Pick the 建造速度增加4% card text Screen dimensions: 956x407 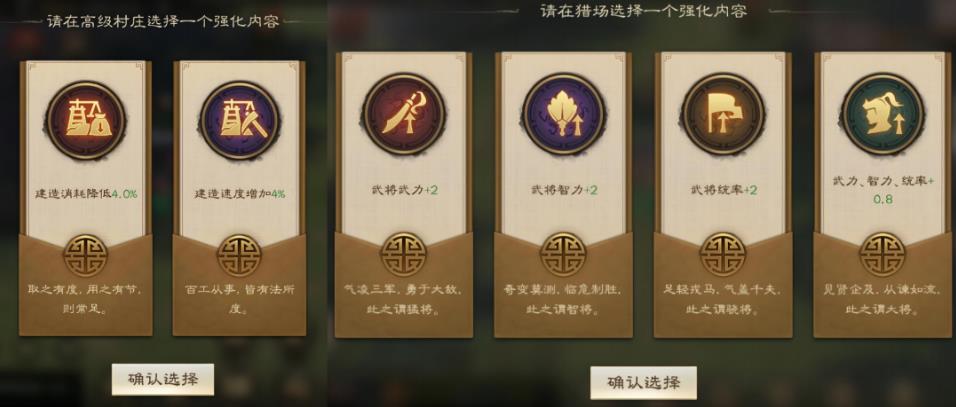[240, 194]
